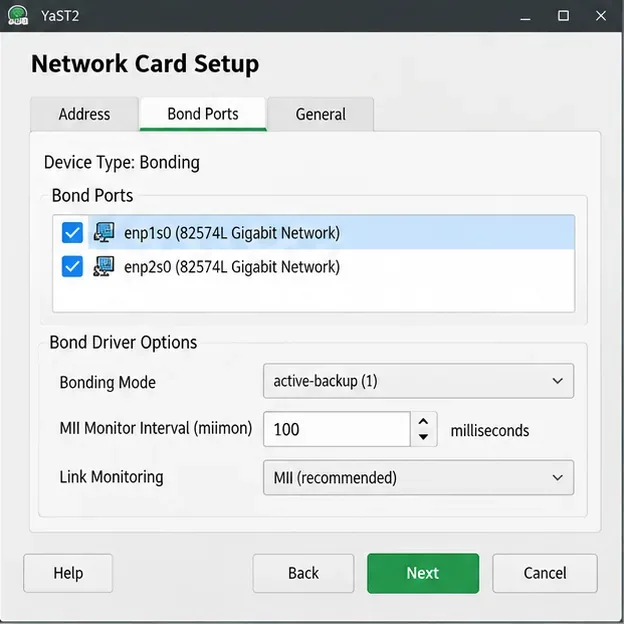This screenshot has width=624, height=624.
Task: Close the YaST2 window
Action: [601, 16]
